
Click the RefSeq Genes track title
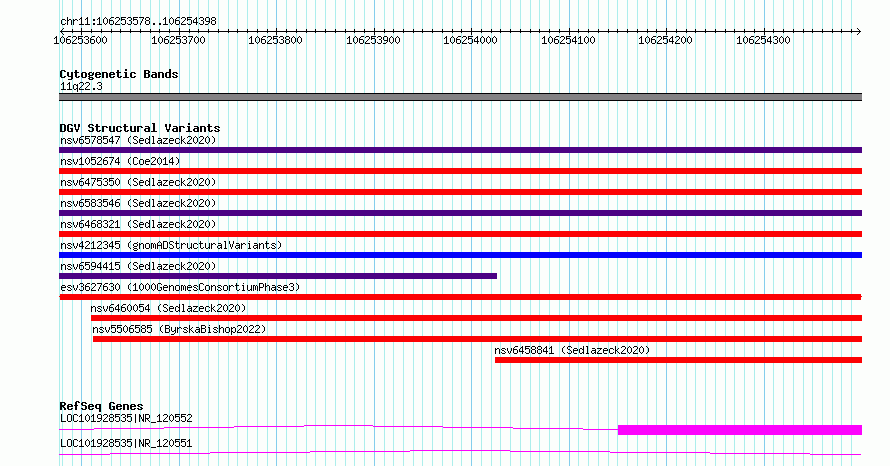(x=101, y=406)
